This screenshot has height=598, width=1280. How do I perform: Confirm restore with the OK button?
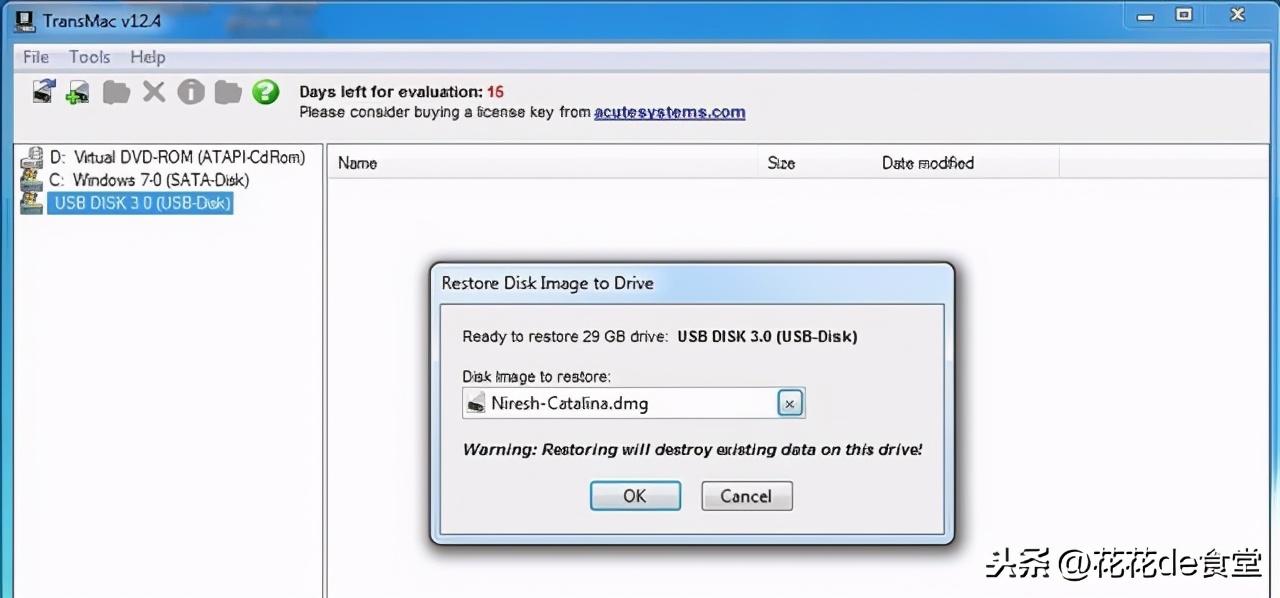[635, 496]
